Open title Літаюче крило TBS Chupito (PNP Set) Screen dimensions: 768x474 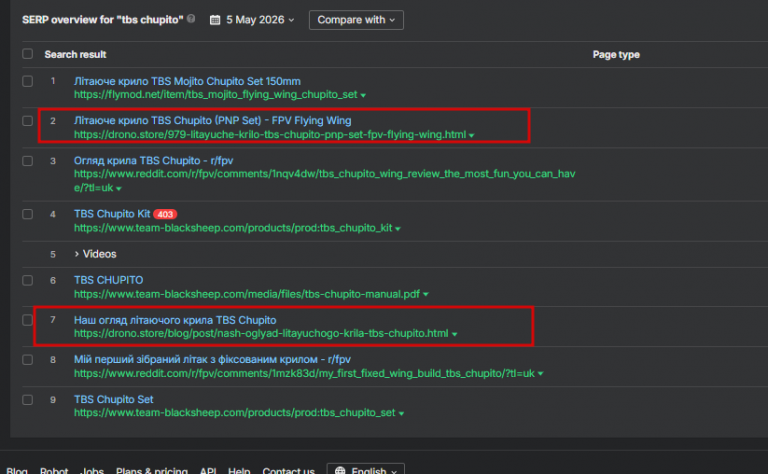[x=213, y=120]
